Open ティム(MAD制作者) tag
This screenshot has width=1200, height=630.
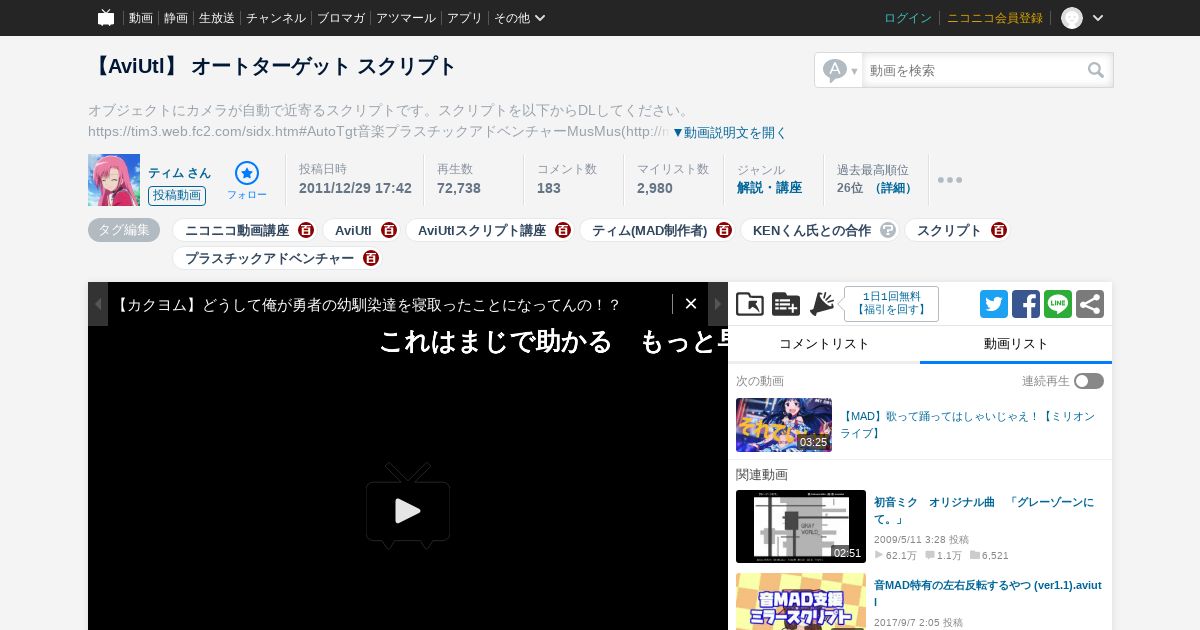pyautogui.click(x=649, y=230)
